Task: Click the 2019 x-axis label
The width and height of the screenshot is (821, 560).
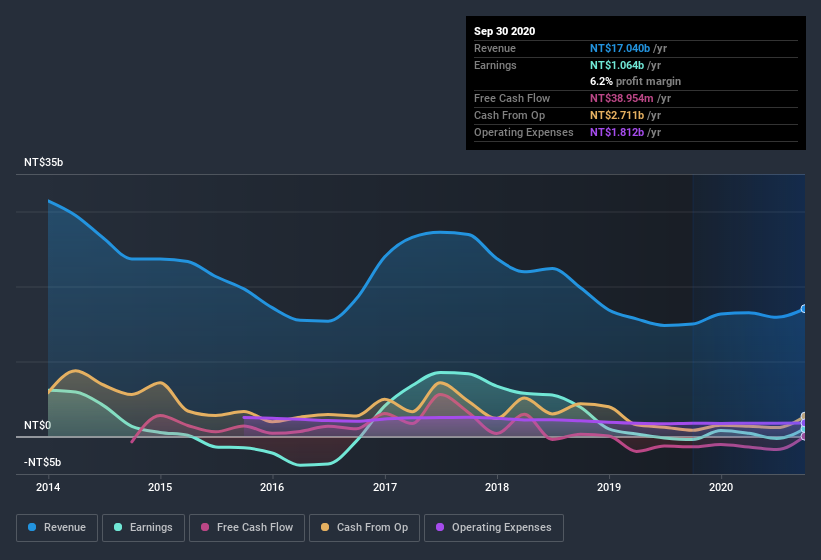Action: [x=609, y=487]
